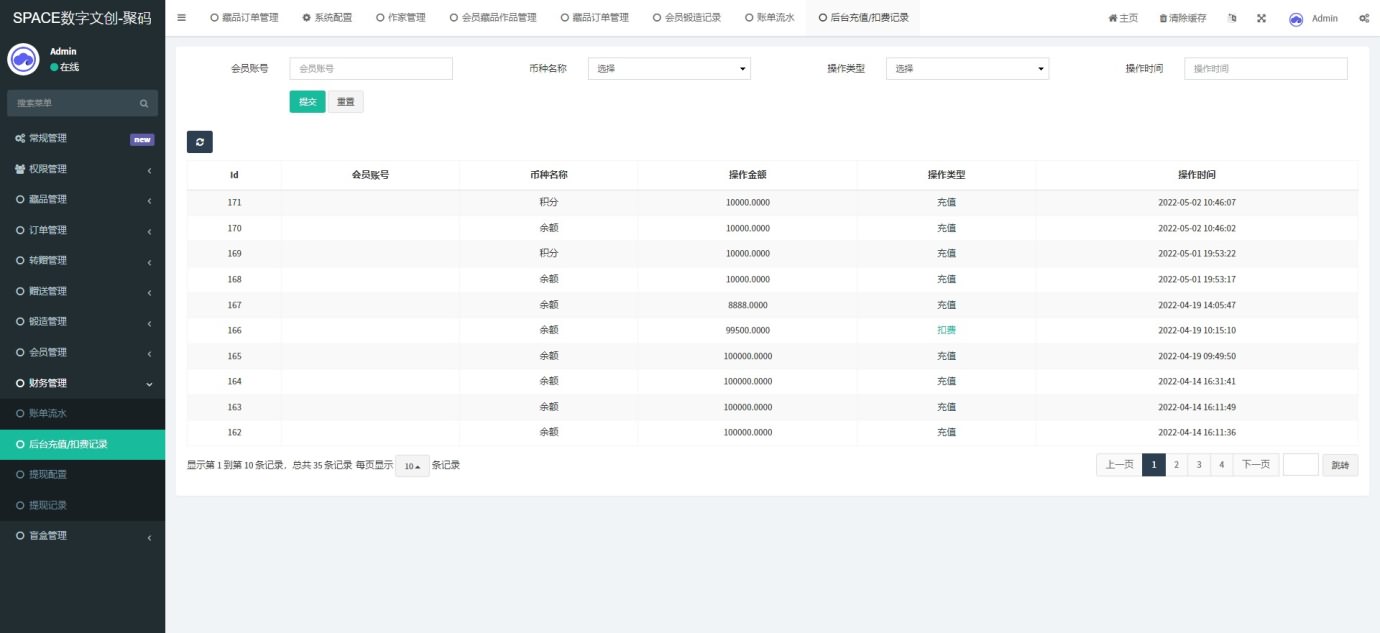The image size is (1380, 633).
Task: Expand the 转赠管理 sidebar menu
Action: click(x=82, y=261)
